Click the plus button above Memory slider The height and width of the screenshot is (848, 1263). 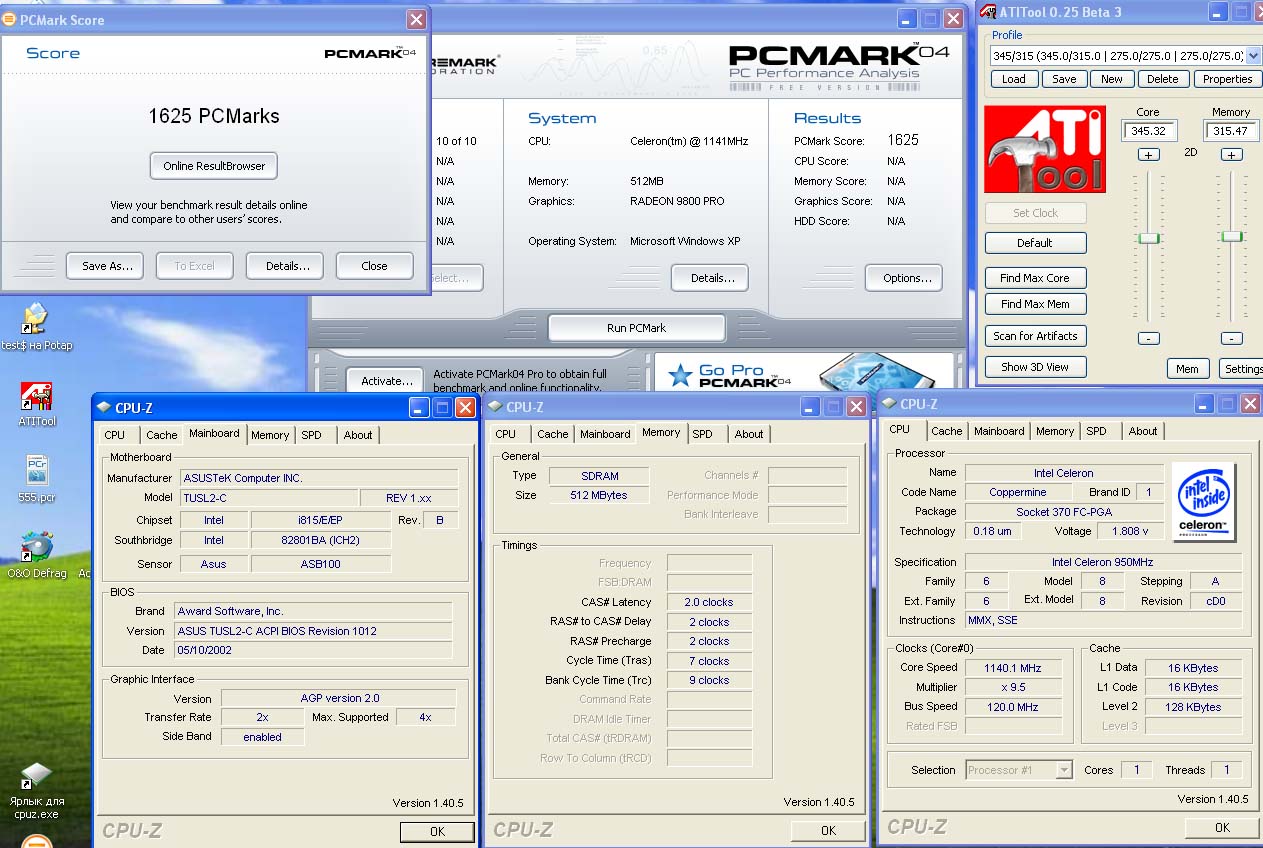(x=1232, y=154)
